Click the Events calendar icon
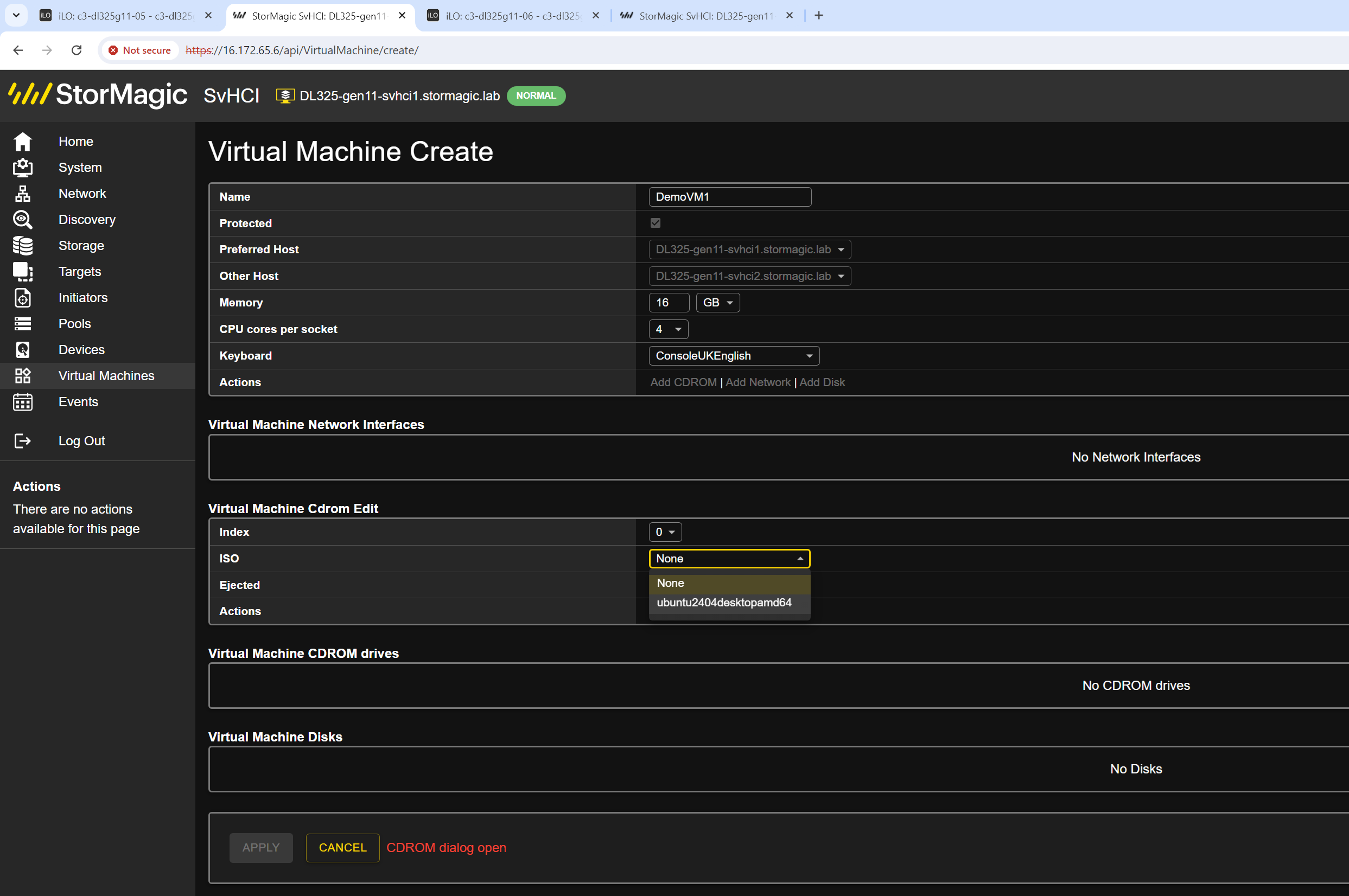 [x=23, y=402]
